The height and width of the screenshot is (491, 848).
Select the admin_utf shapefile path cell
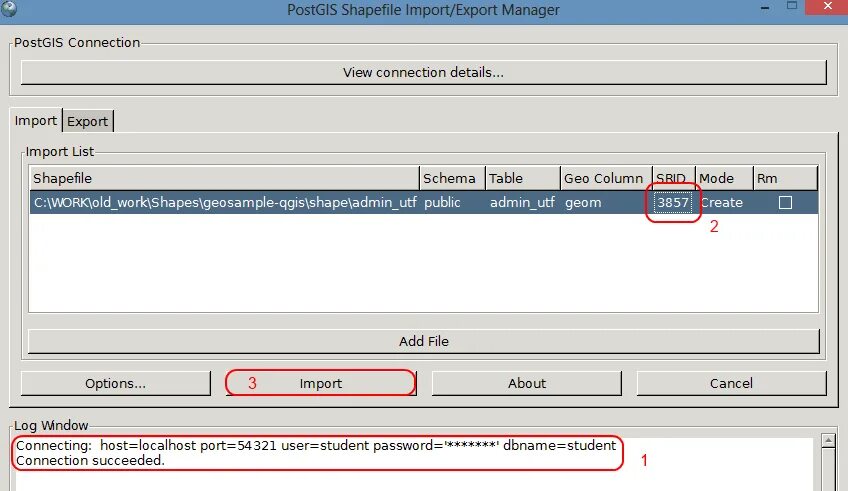tap(225, 203)
